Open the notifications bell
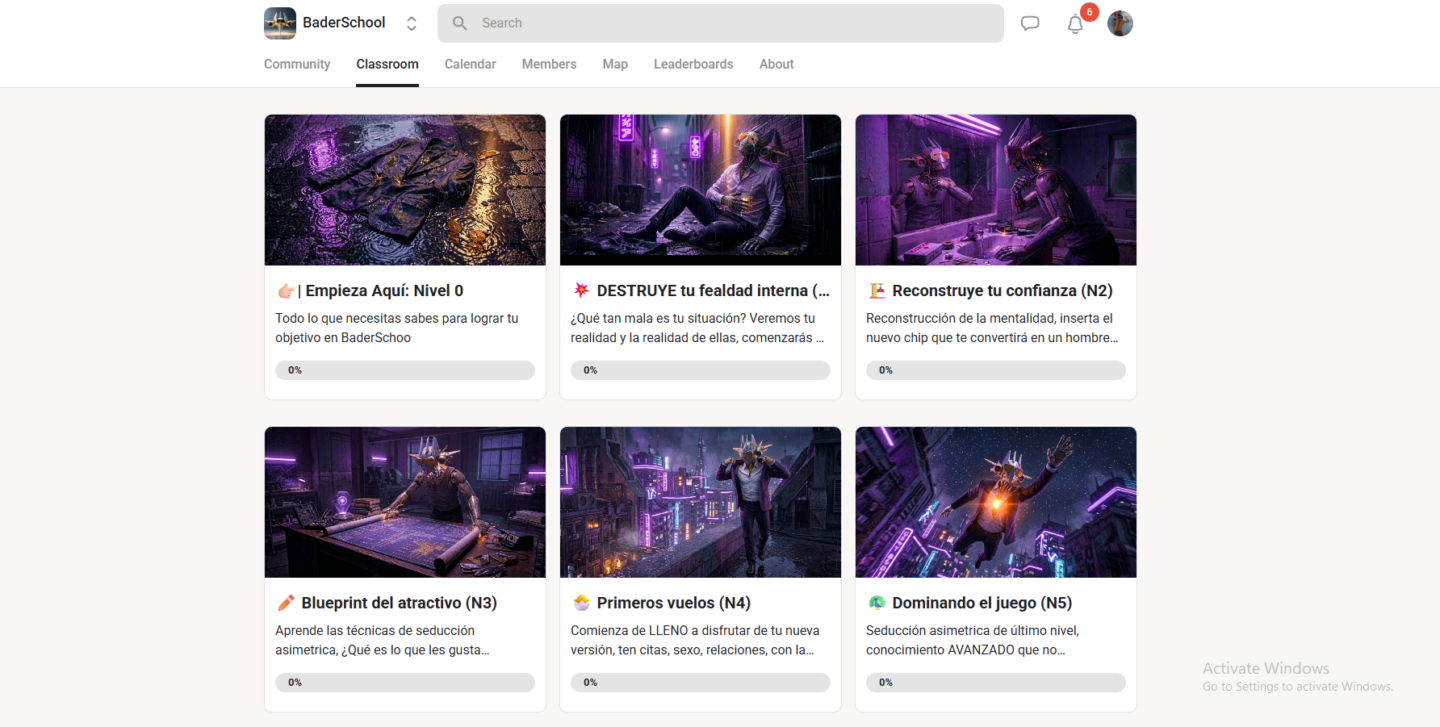The width and height of the screenshot is (1440, 727). [1075, 24]
